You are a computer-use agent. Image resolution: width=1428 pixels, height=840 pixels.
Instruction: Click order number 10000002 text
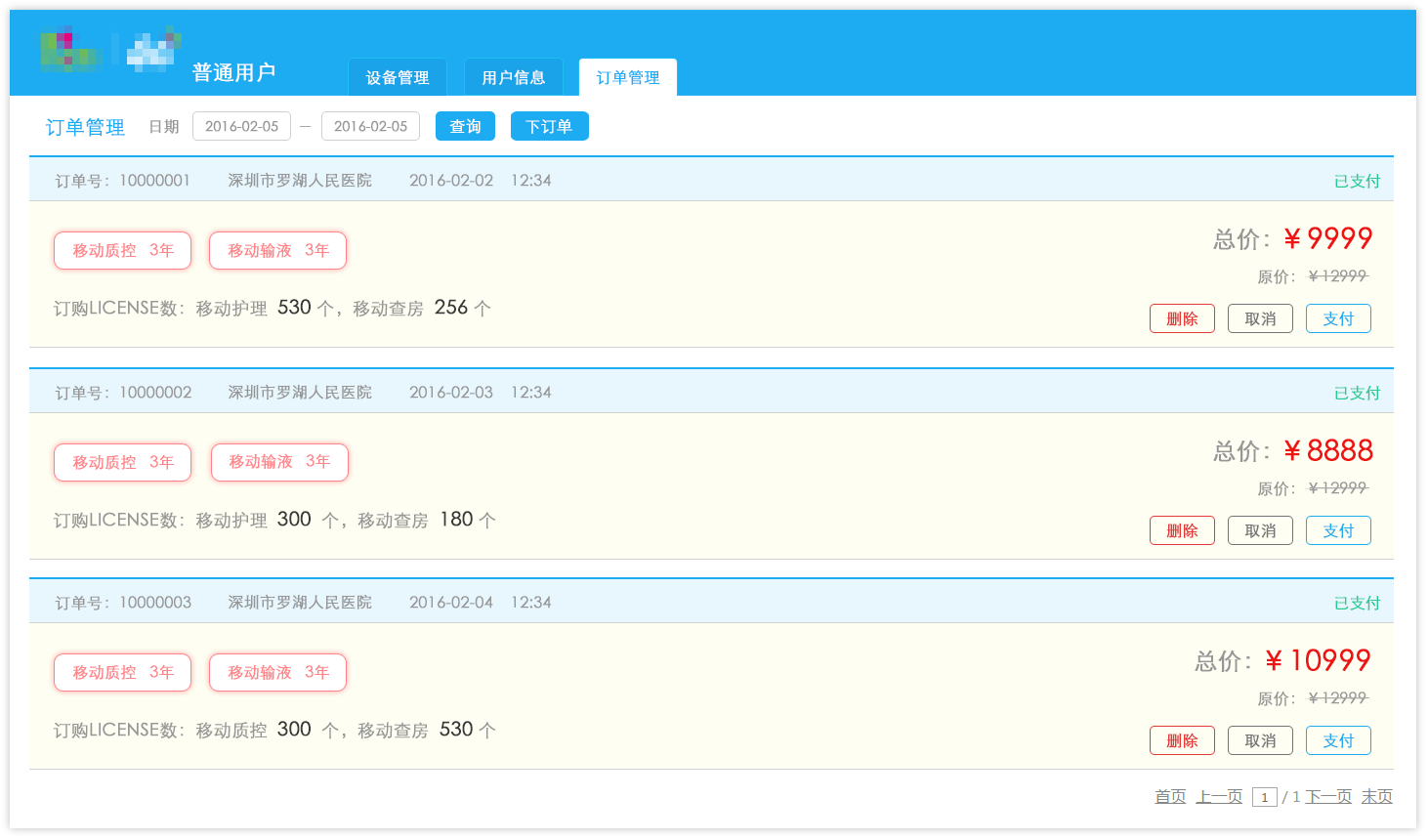tap(155, 393)
